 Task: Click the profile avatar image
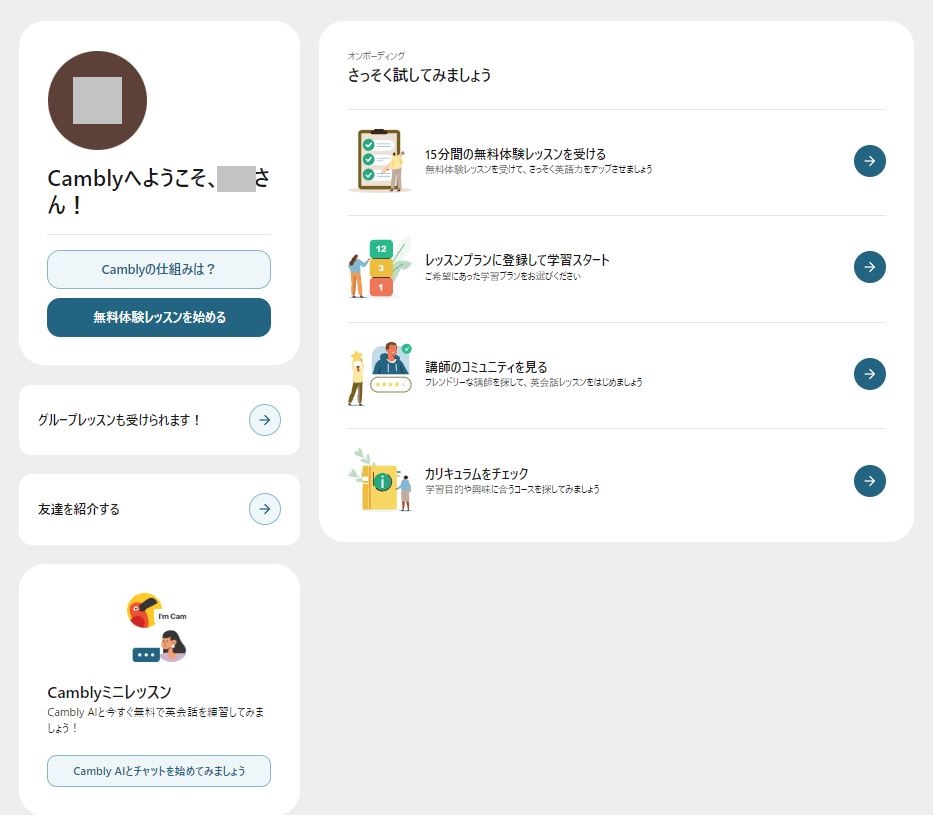pyautogui.click(x=97, y=100)
